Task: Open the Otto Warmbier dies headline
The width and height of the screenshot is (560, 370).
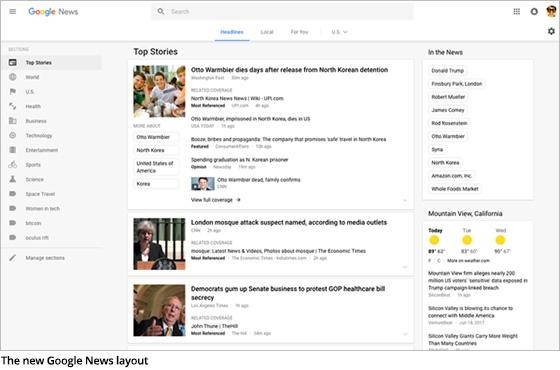Action: pyautogui.click(x=289, y=70)
